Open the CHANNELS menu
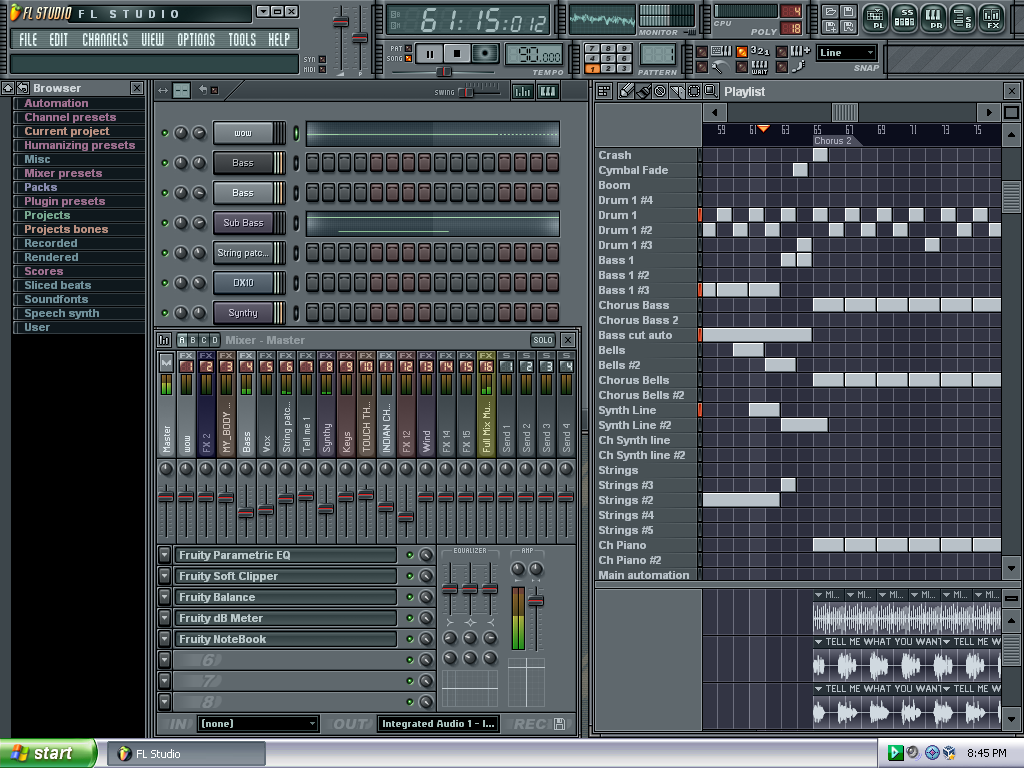The width and height of the screenshot is (1024, 768). [105, 40]
